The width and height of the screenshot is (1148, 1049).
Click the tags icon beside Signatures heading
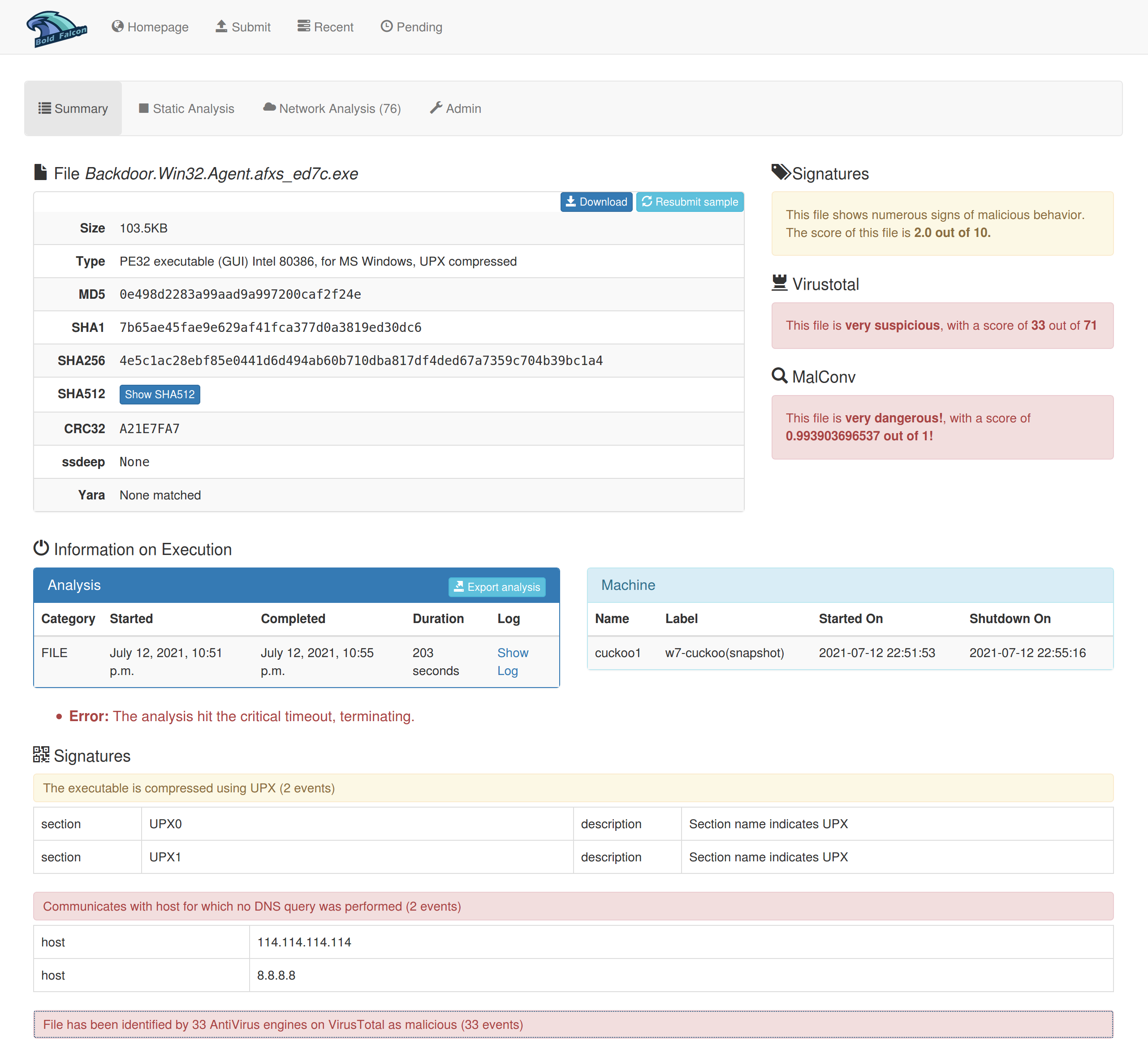click(781, 172)
